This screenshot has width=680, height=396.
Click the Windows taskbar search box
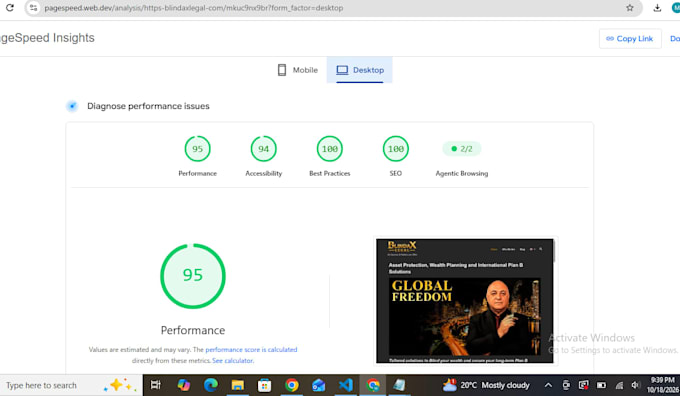pyautogui.click(x=71, y=385)
